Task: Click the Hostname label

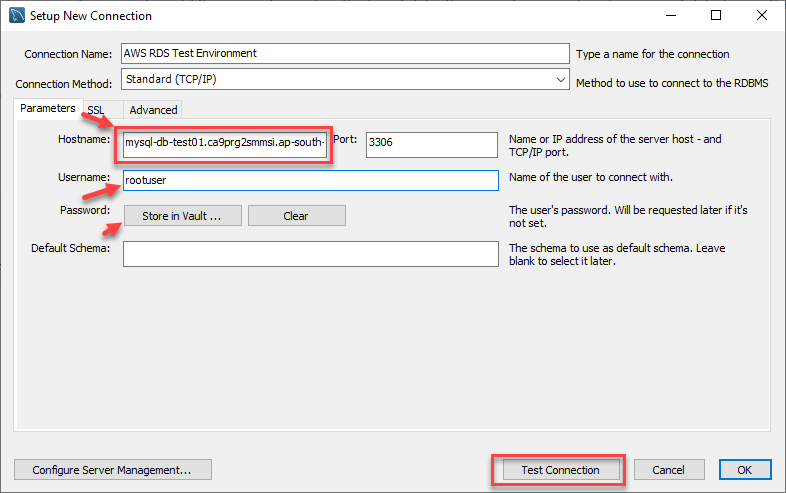Action: (84, 139)
